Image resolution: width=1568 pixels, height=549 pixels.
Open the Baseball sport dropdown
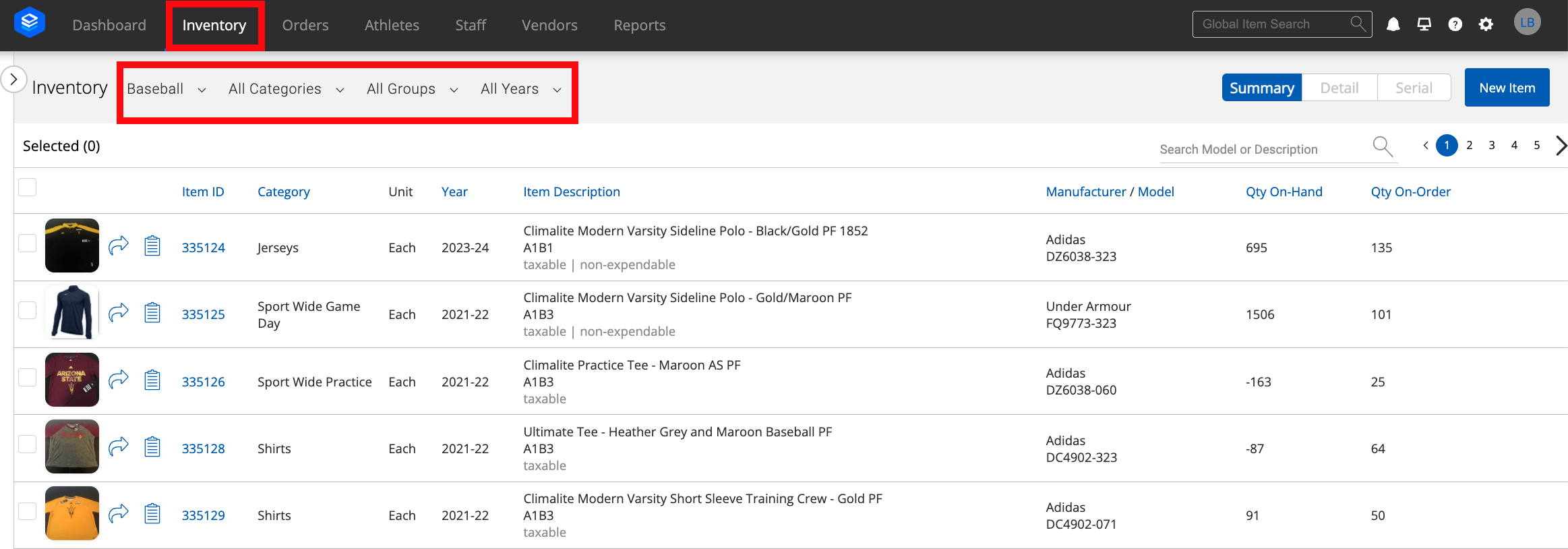167,89
